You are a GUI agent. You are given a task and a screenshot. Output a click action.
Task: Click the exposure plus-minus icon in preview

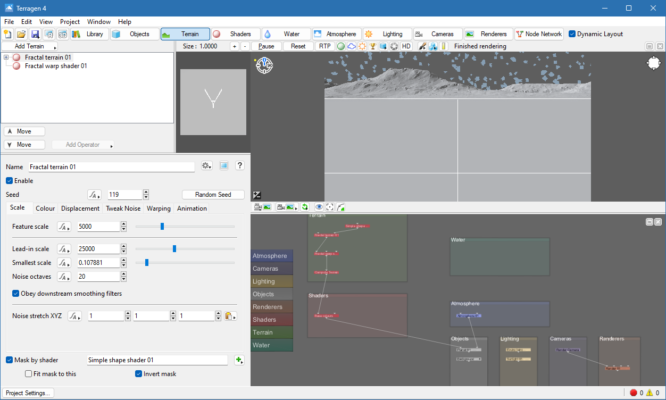[x=257, y=195]
